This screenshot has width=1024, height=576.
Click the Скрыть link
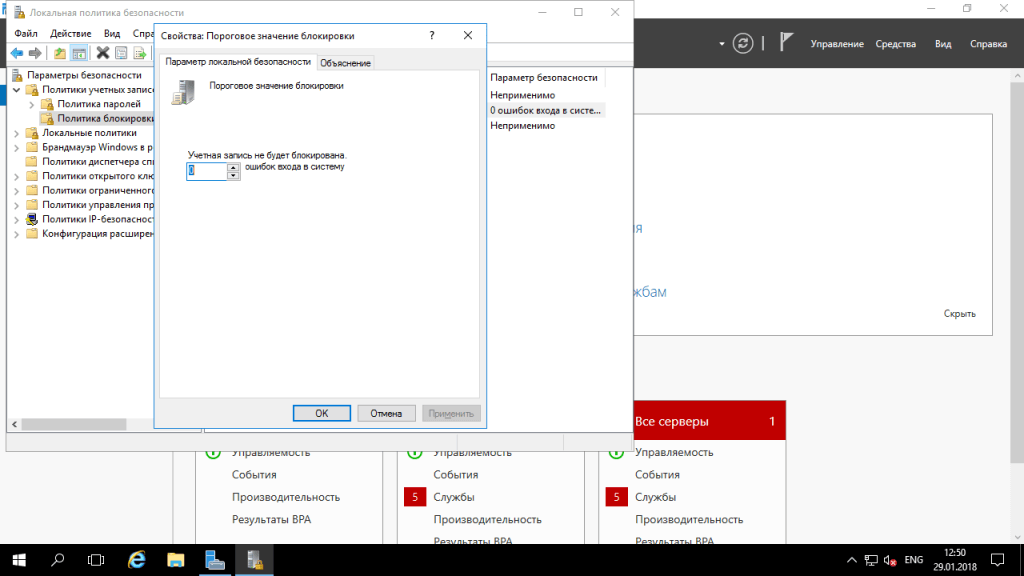tap(959, 314)
